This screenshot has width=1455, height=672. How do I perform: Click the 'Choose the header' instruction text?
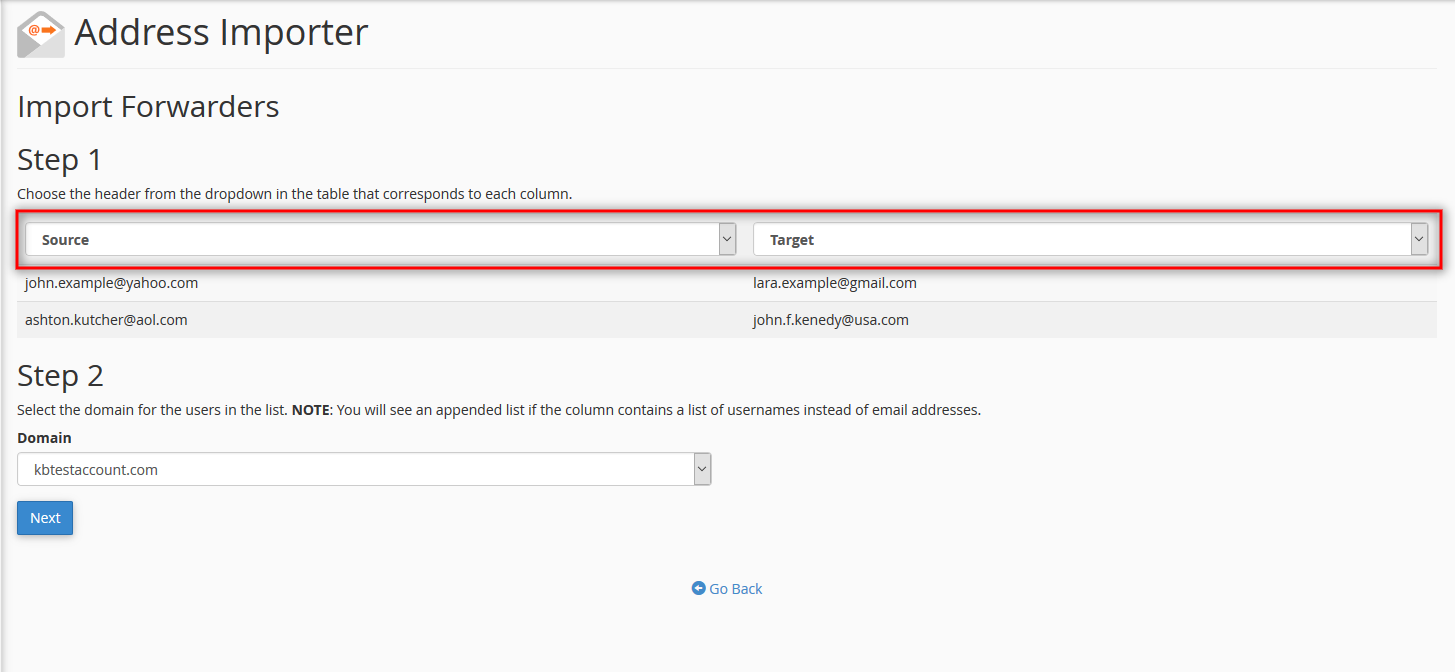(294, 194)
